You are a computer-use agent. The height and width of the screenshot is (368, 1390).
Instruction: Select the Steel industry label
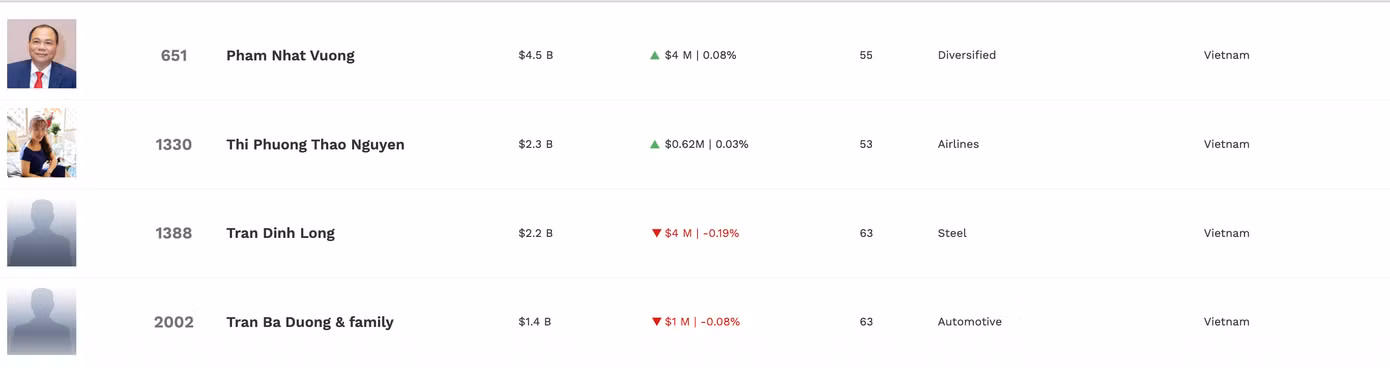click(952, 233)
